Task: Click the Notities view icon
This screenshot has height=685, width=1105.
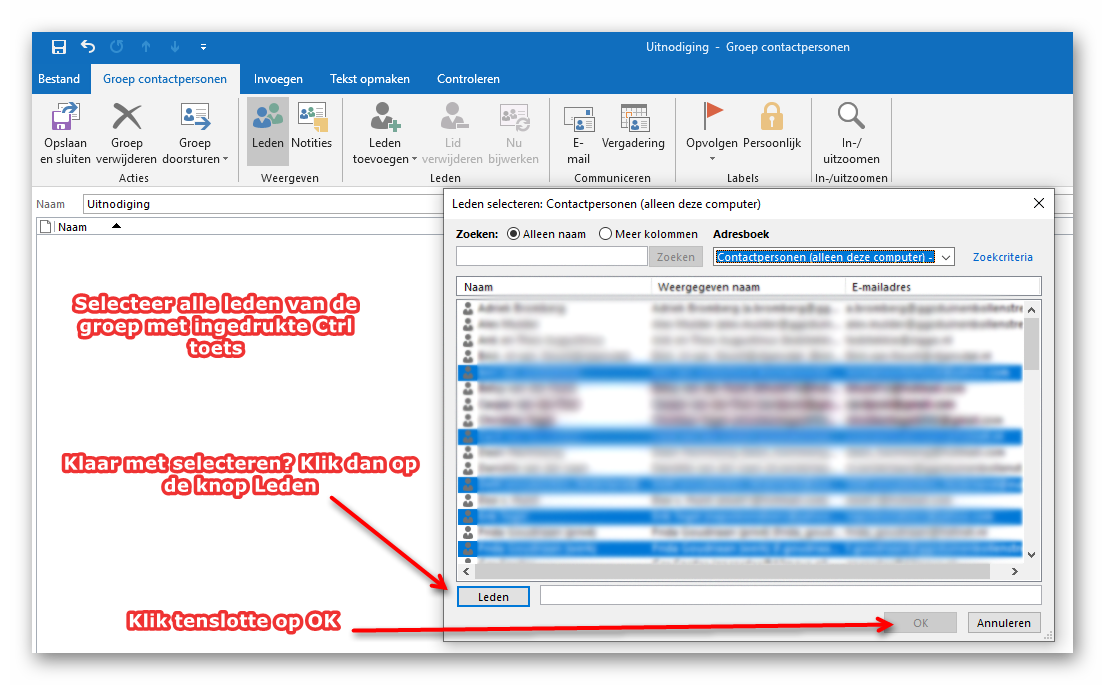Action: click(x=312, y=118)
